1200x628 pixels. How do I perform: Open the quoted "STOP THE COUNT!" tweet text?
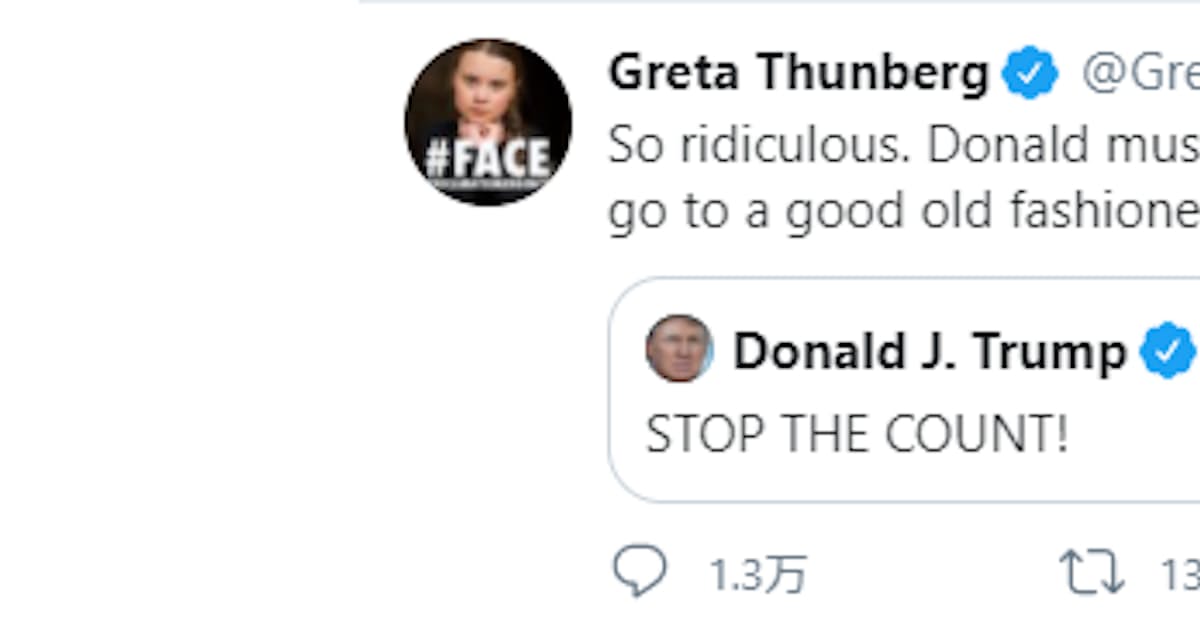(x=857, y=435)
